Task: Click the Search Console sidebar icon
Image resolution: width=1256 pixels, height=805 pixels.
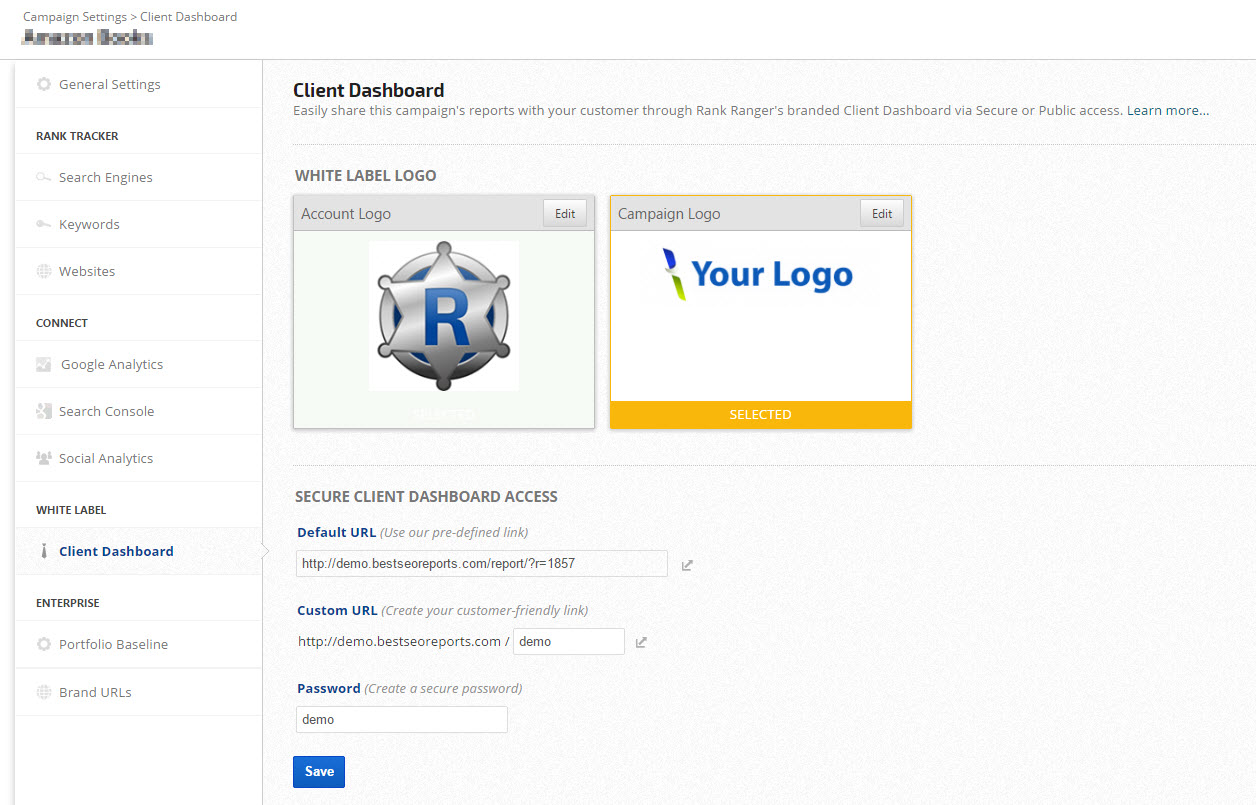Action: (44, 412)
